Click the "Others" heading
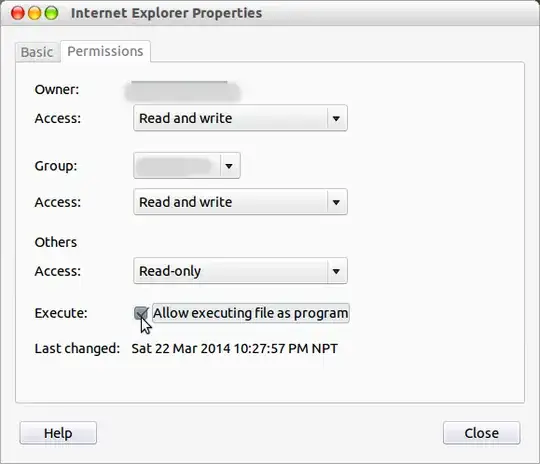This screenshot has height=464, width=540. pyautogui.click(x=56, y=242)
